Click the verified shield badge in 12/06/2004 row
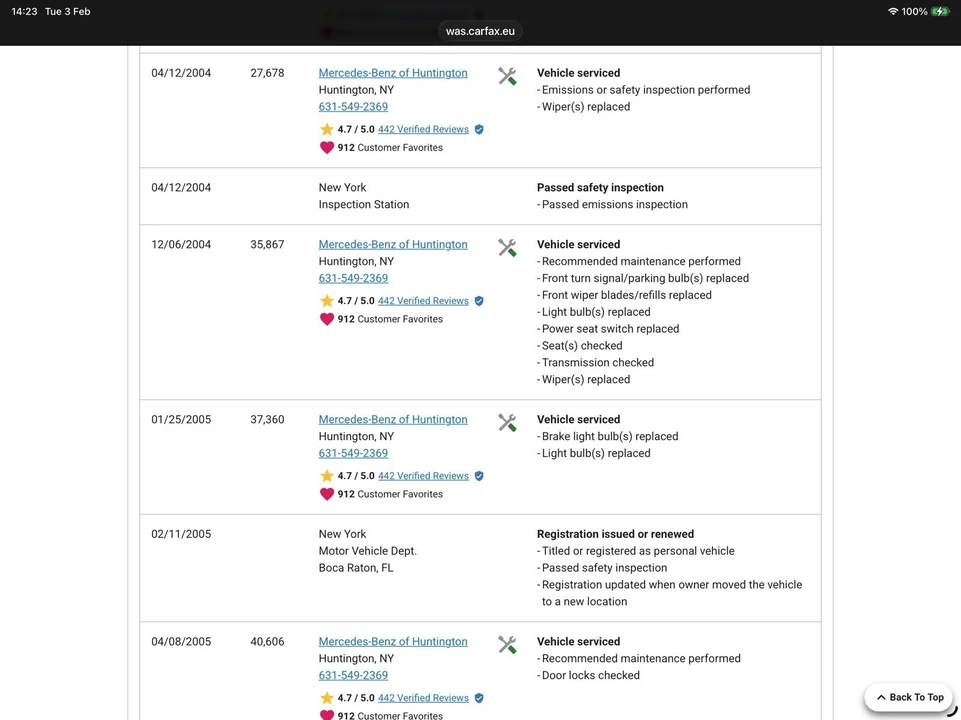This screenshot has width=961, height=720. pyautogui.click(x=479, y=301)
